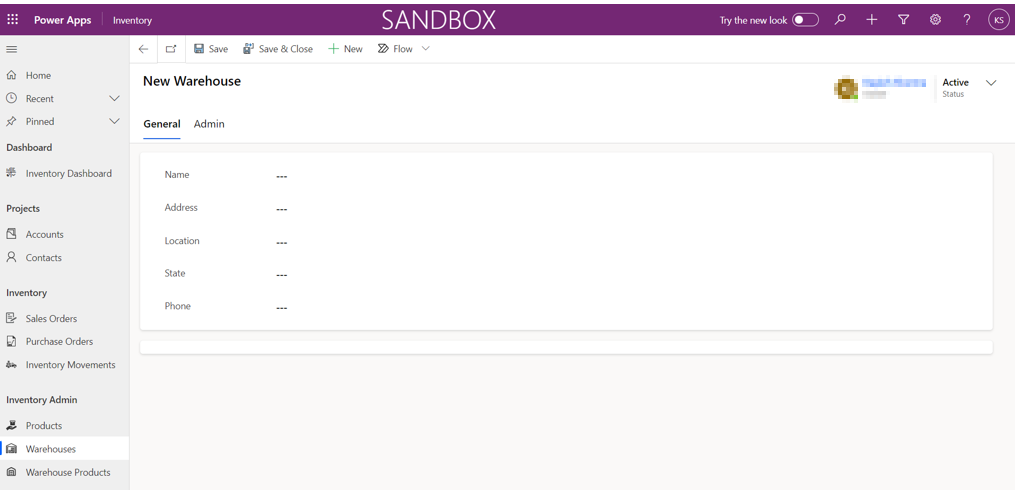Open the app launcher waffle icon

[13, 19]
